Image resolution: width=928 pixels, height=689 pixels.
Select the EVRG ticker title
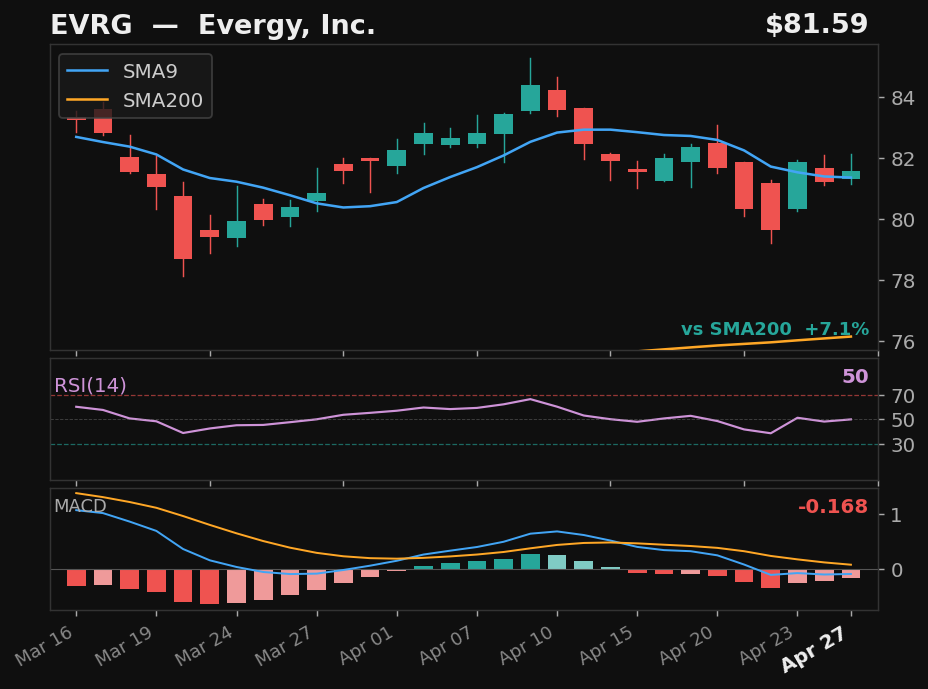coord(91,24)
